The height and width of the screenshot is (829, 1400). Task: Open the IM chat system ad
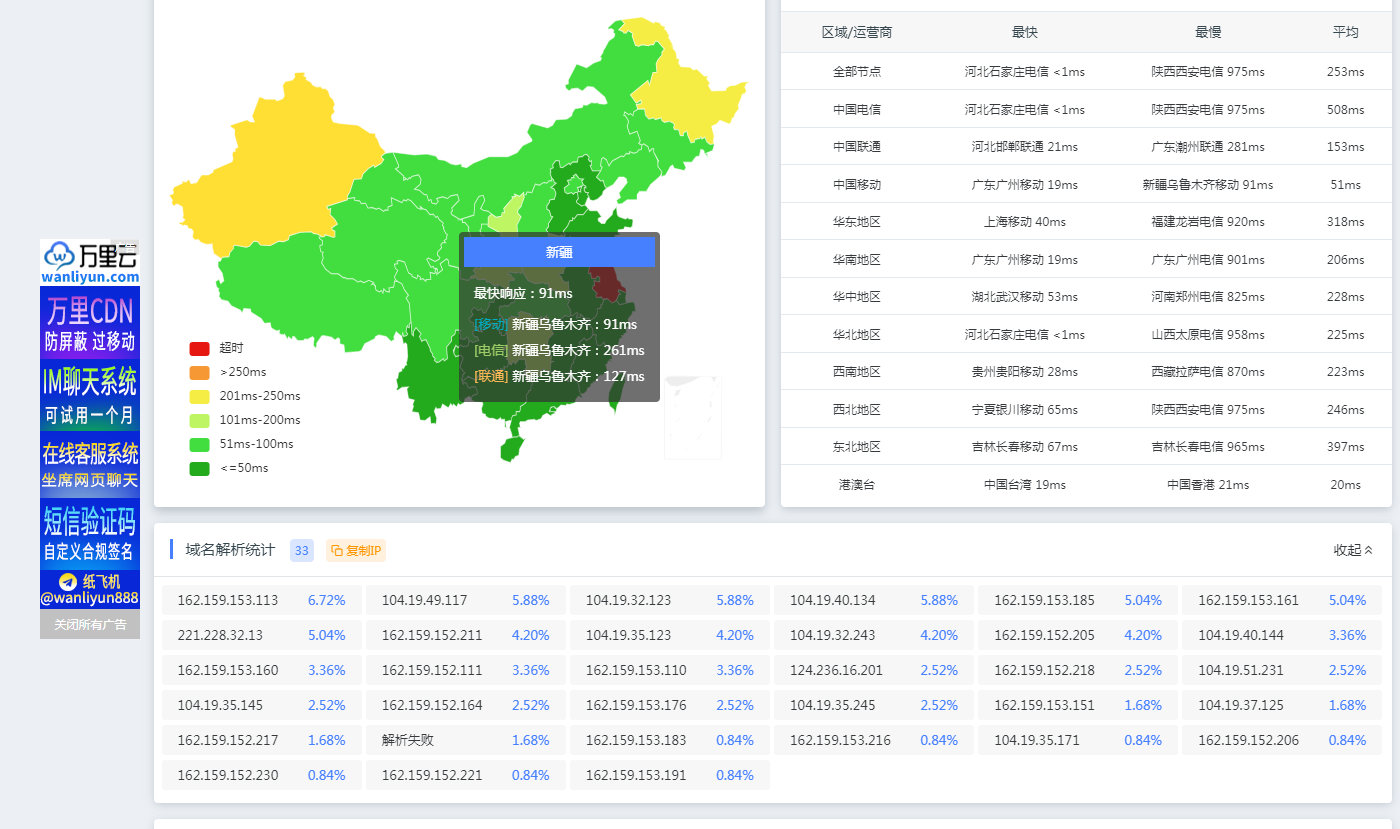[90, 396]
